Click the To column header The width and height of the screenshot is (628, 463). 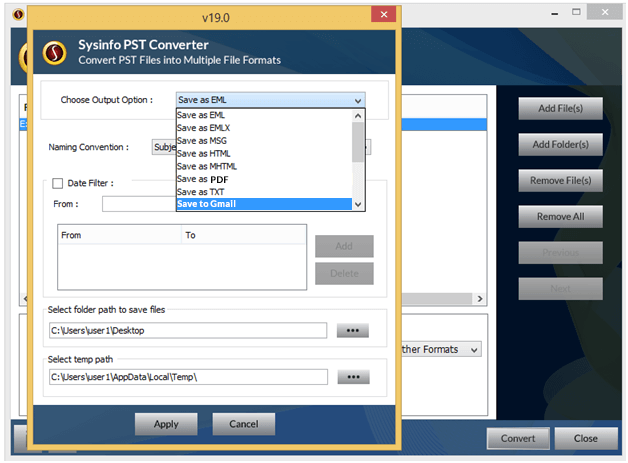coord(244,236)
